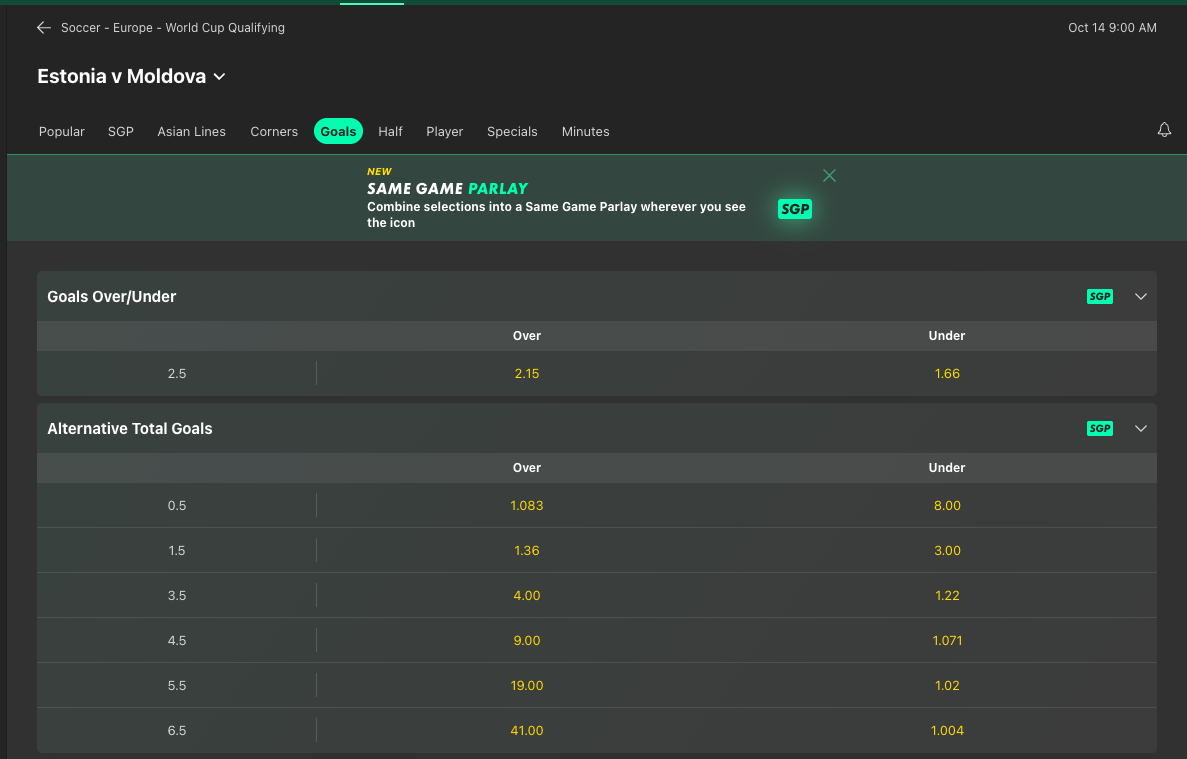1187x759 pixels.
Task: Pick Over 2.5 goals at 2.15
Action: (x=527, y=374)
